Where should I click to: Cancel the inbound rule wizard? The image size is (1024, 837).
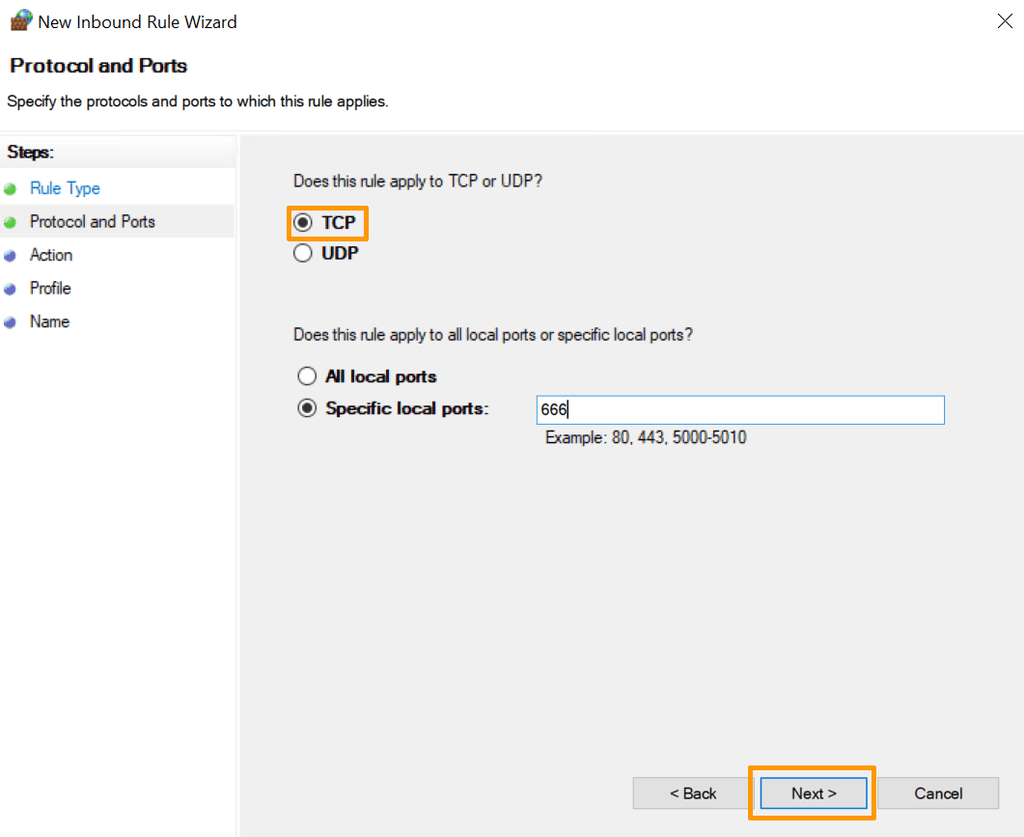point(937,792)
